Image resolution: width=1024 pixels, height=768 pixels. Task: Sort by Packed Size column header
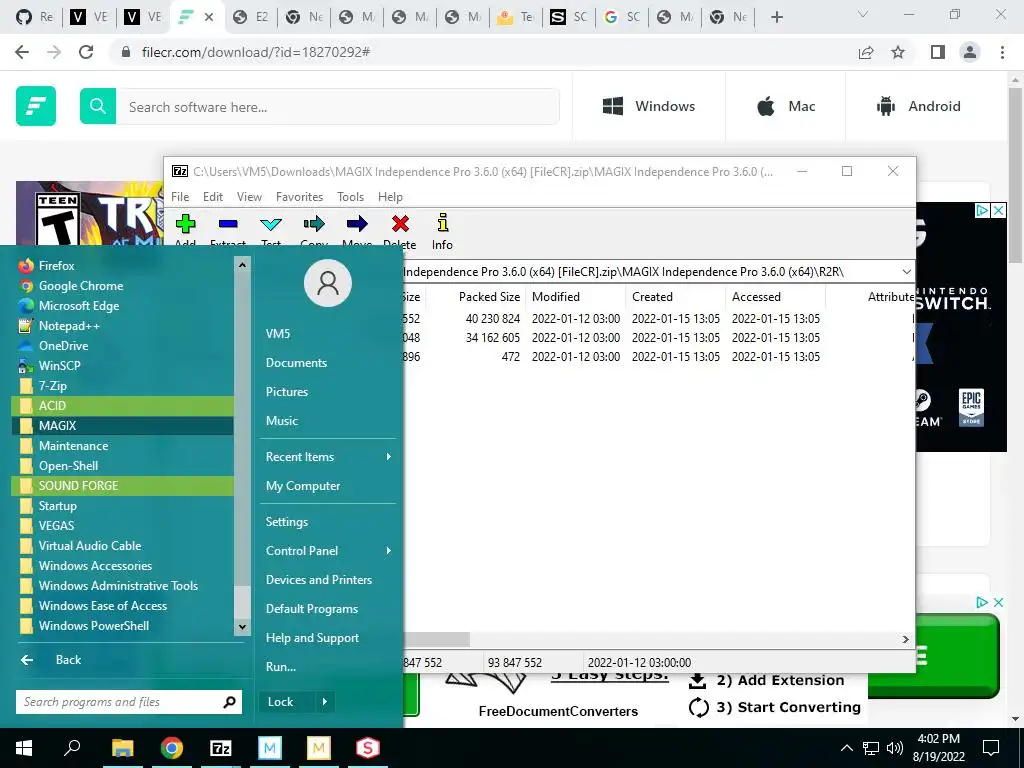tap(475, 296)
